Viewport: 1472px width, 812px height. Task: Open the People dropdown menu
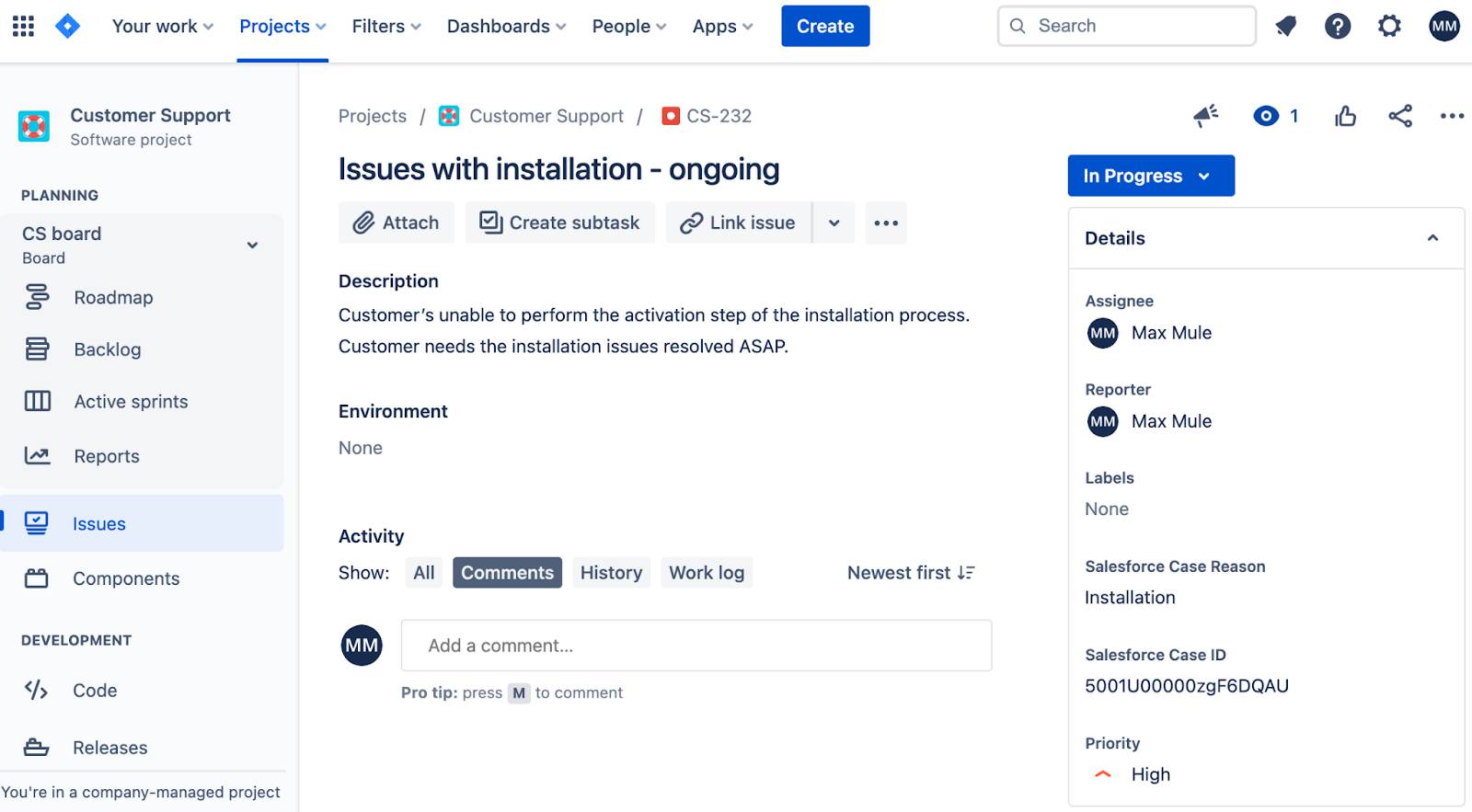pyautogui.click(x=629, y=26)
